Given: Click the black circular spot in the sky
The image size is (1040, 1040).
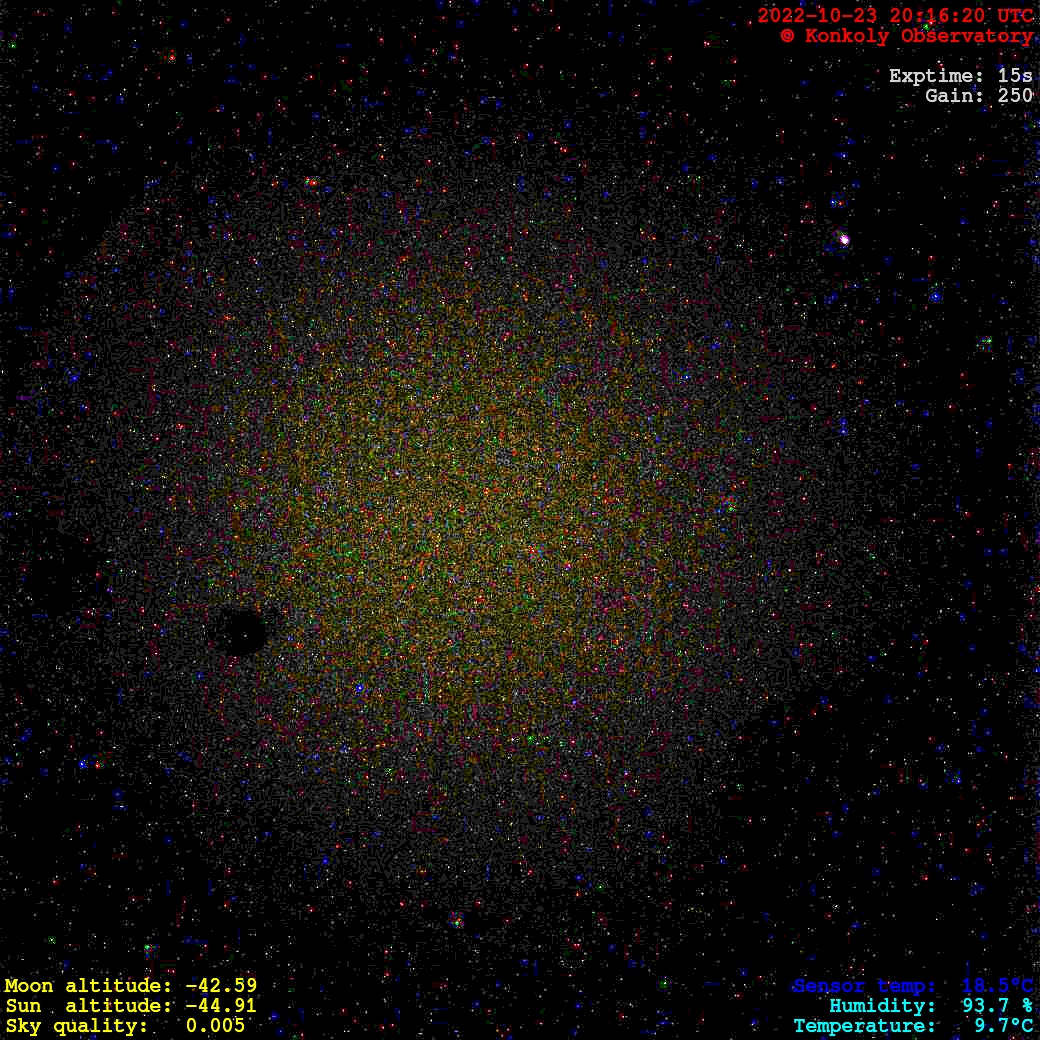Looking at the screenshot, I should (241, 631).
